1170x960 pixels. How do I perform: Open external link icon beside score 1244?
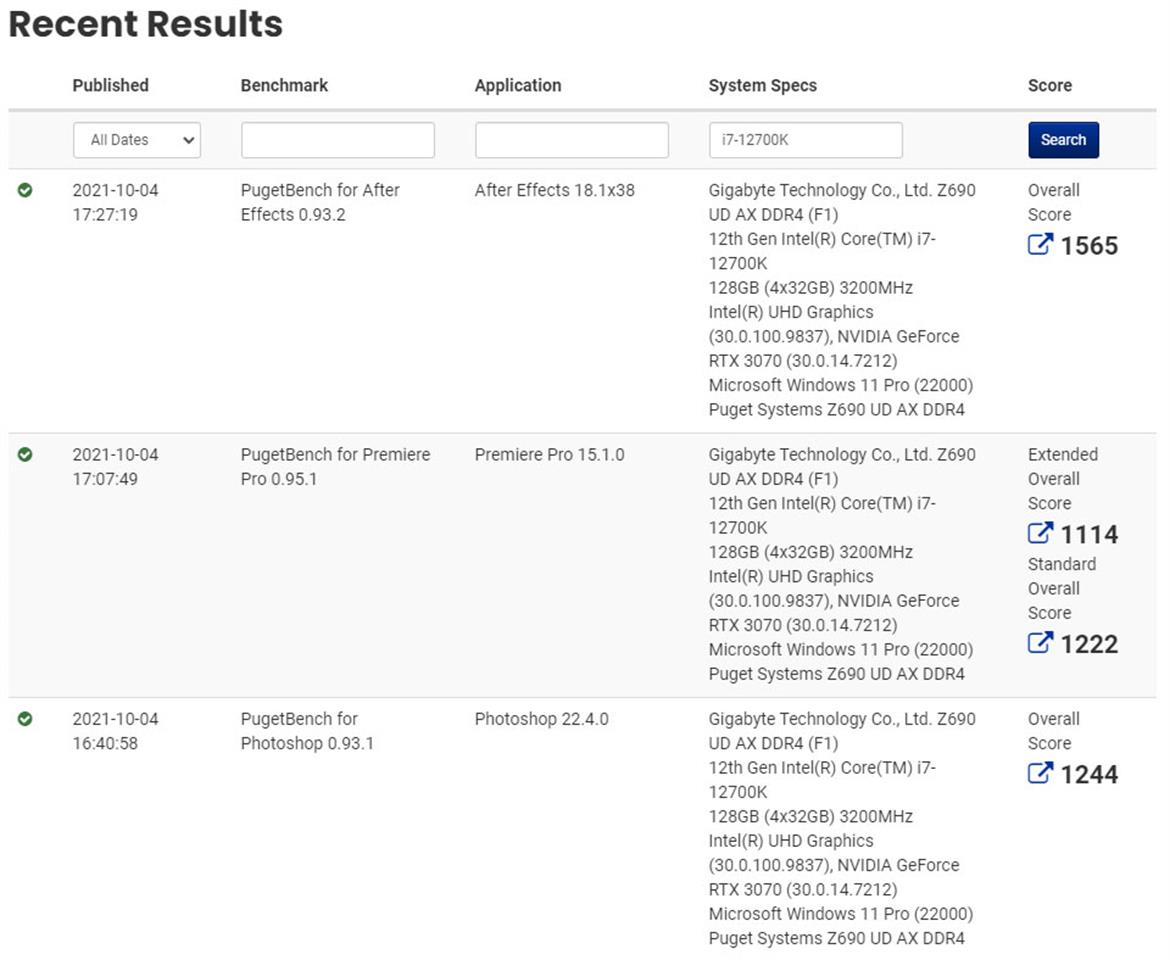tap(1040, 773)
